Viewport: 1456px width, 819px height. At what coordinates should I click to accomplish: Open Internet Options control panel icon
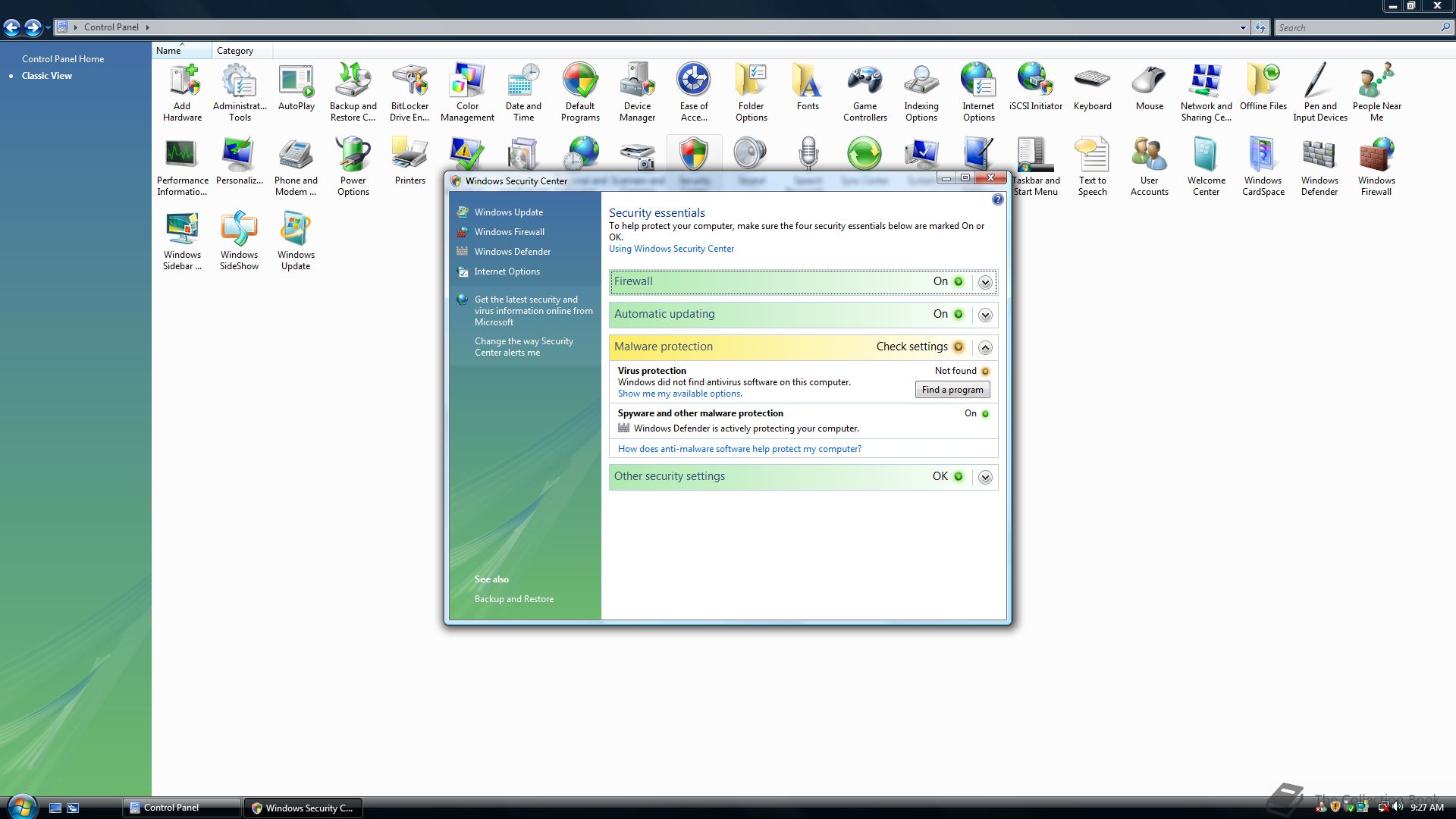point(978,92)
